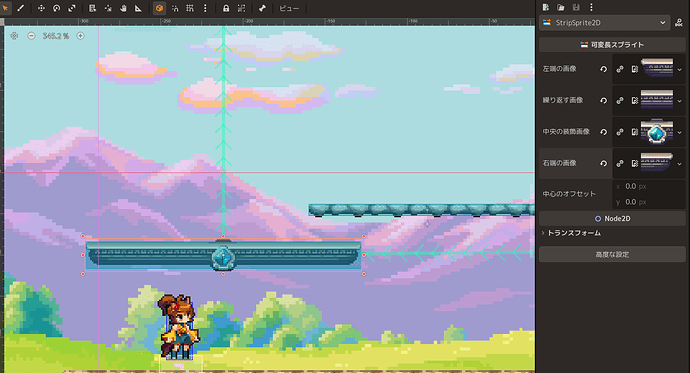Screen dimensions: 690x373
Task: Select the upper teal platform in viewport
Action: (421, 210)
